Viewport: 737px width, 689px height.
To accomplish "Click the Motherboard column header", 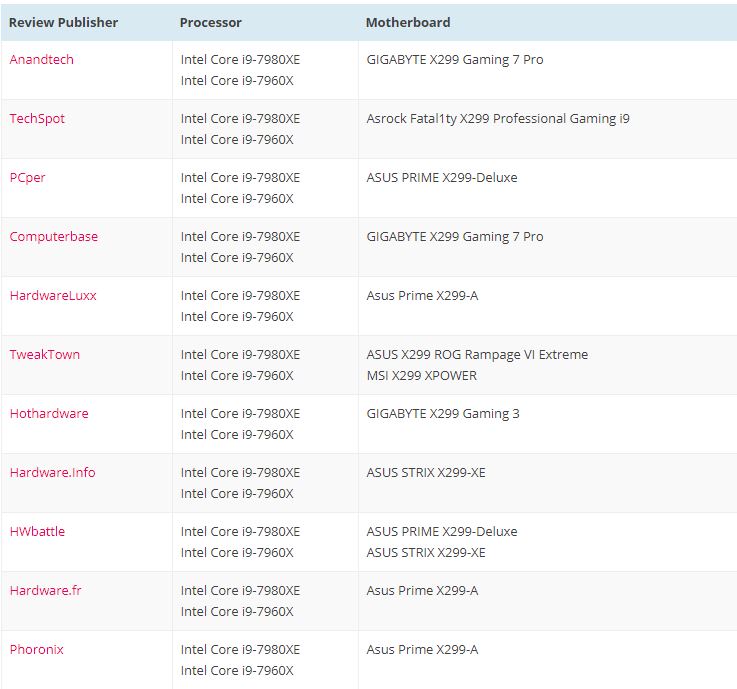I will (x=407, y=22).
